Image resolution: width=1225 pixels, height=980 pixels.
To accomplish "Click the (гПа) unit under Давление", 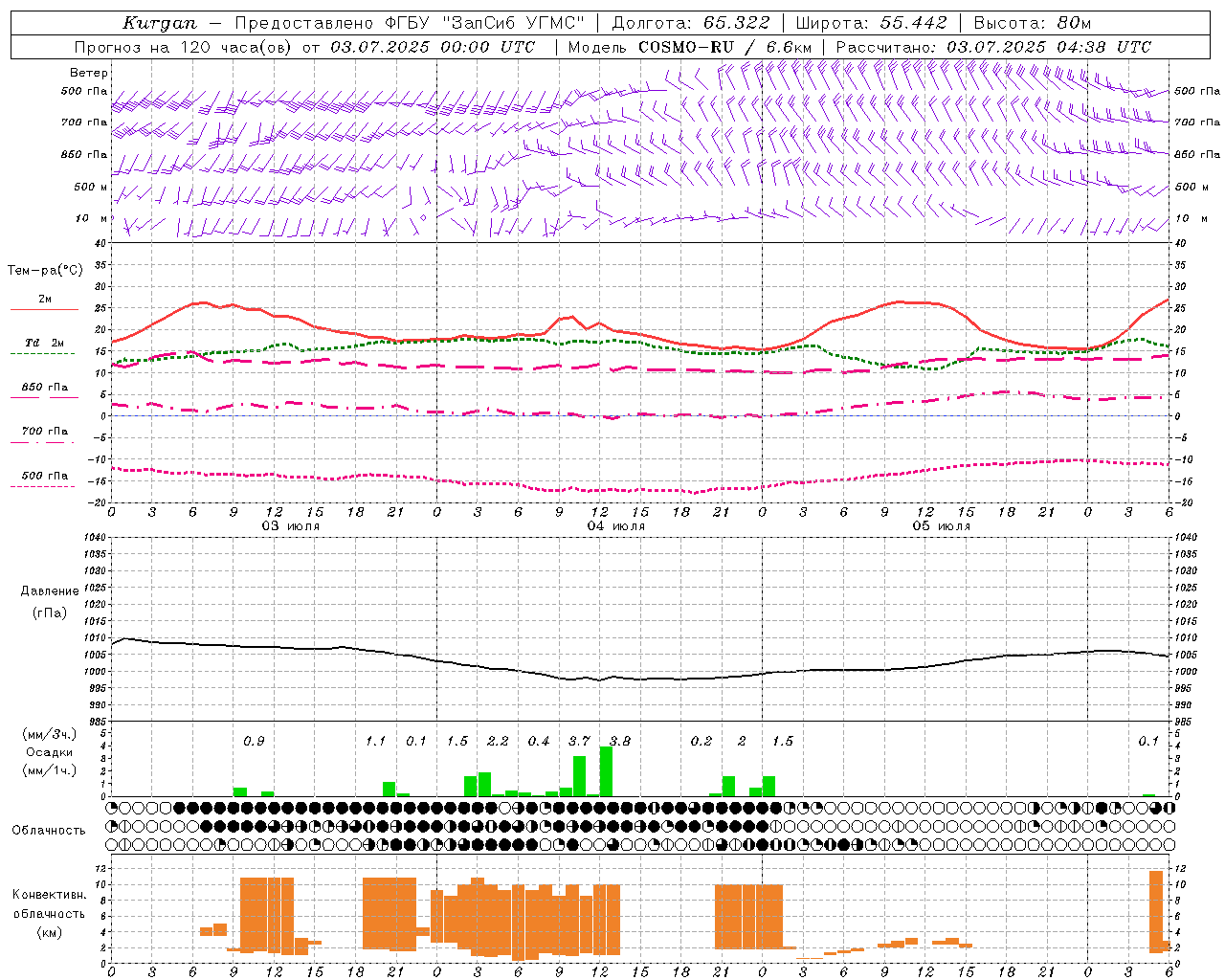I will point(50,612).
